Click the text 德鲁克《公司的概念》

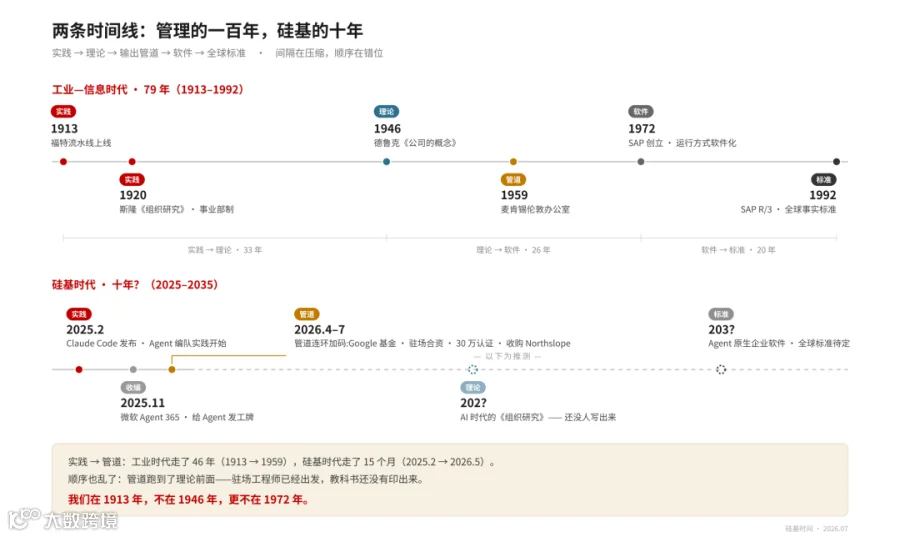[x=415, y=143]
